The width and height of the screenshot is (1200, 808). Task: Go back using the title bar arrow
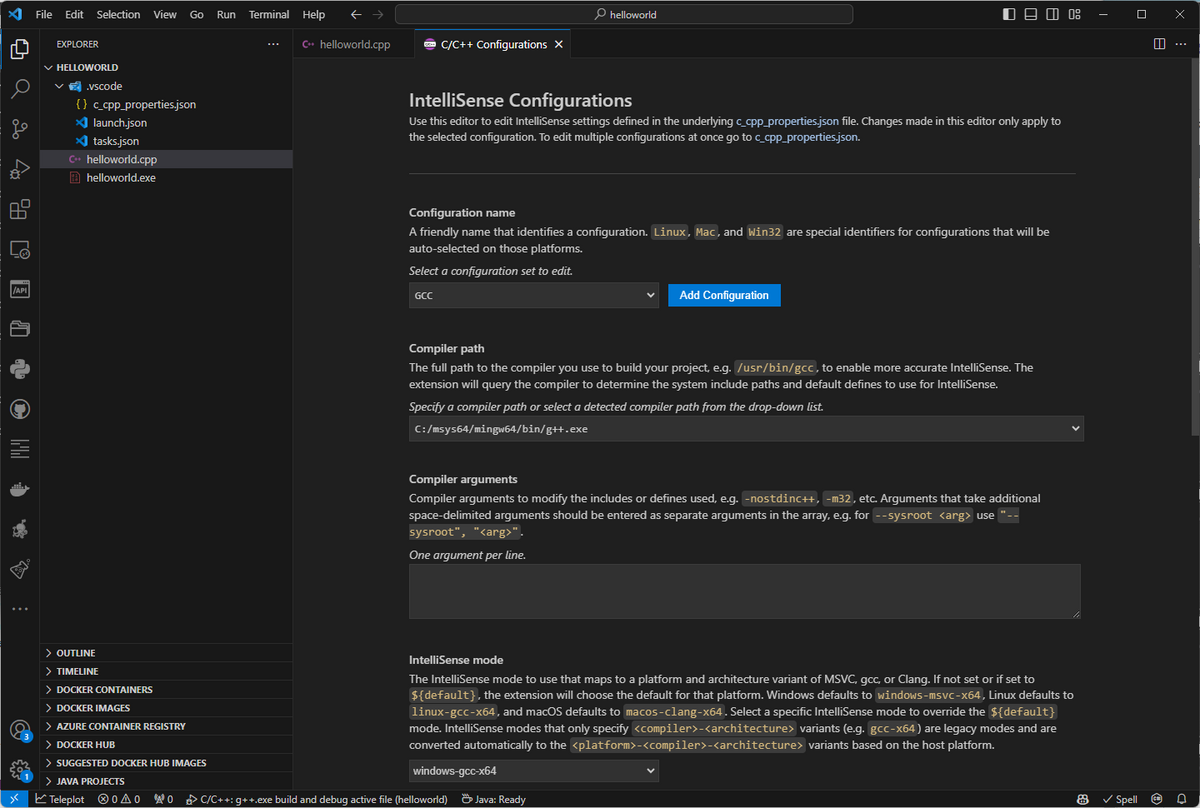[356, 15]
